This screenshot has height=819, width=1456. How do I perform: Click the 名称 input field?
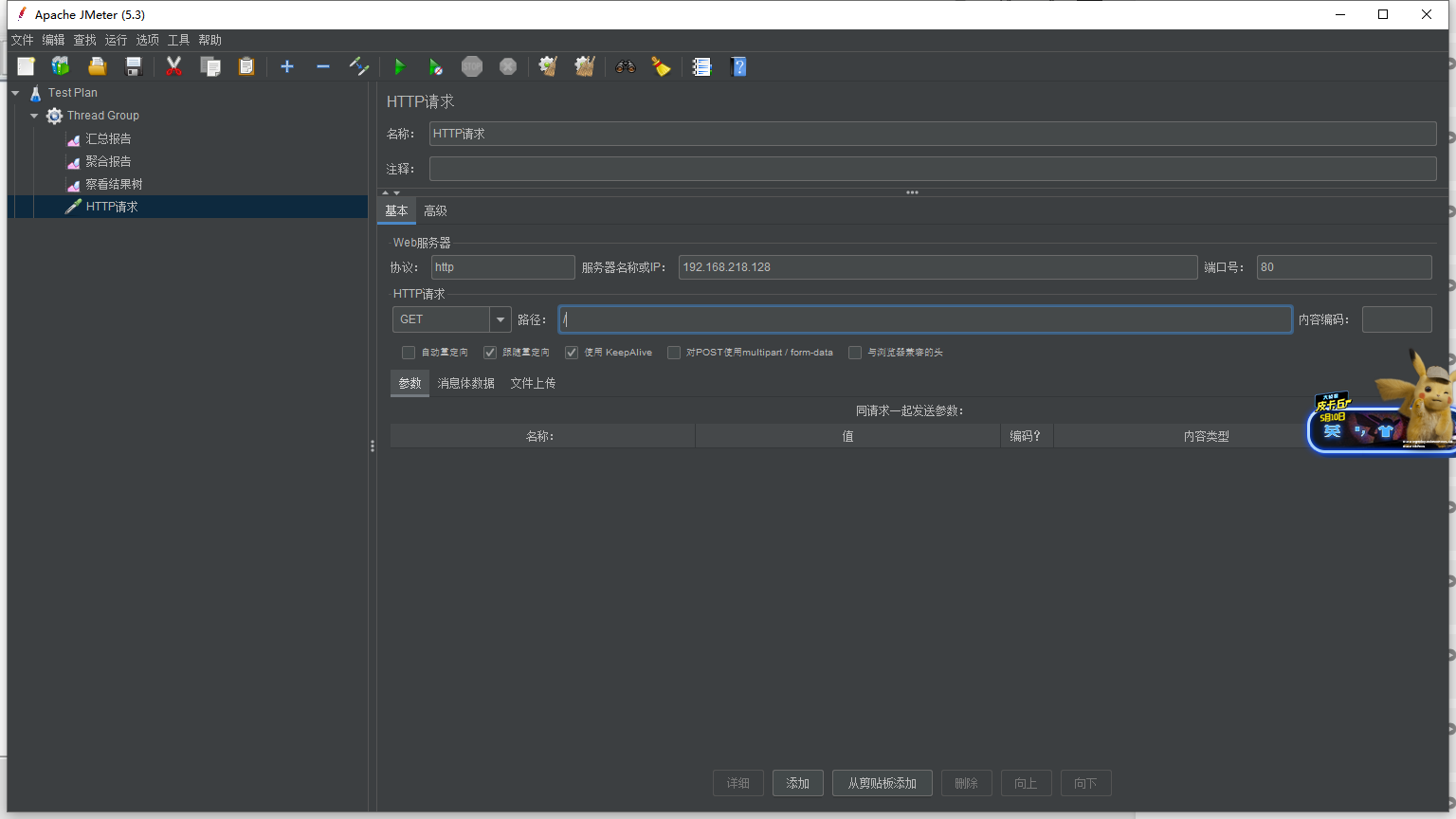(x=933, y=134)
